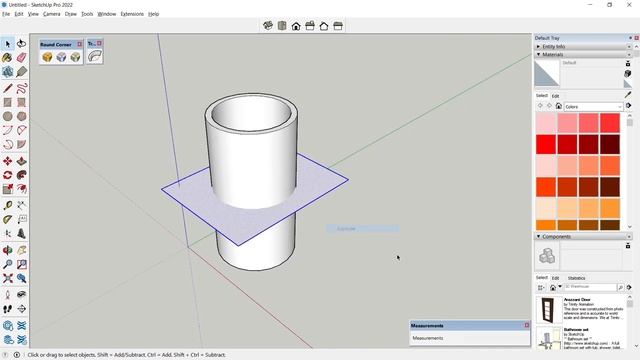Open the Draw menu

tap(71, 14)
